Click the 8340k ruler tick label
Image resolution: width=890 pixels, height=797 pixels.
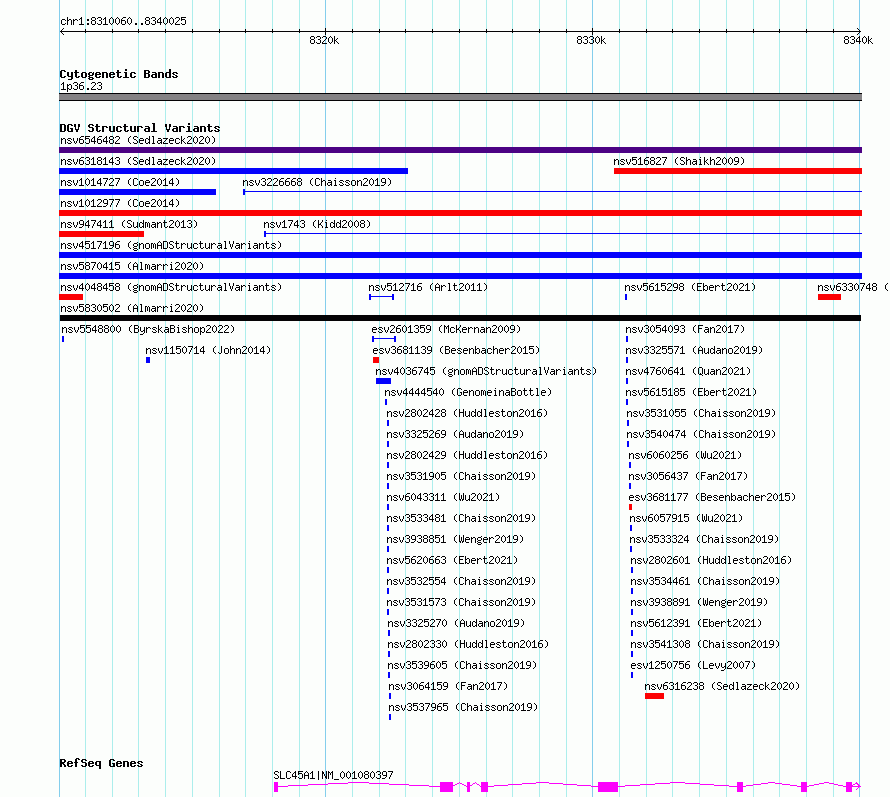(858, 40)
